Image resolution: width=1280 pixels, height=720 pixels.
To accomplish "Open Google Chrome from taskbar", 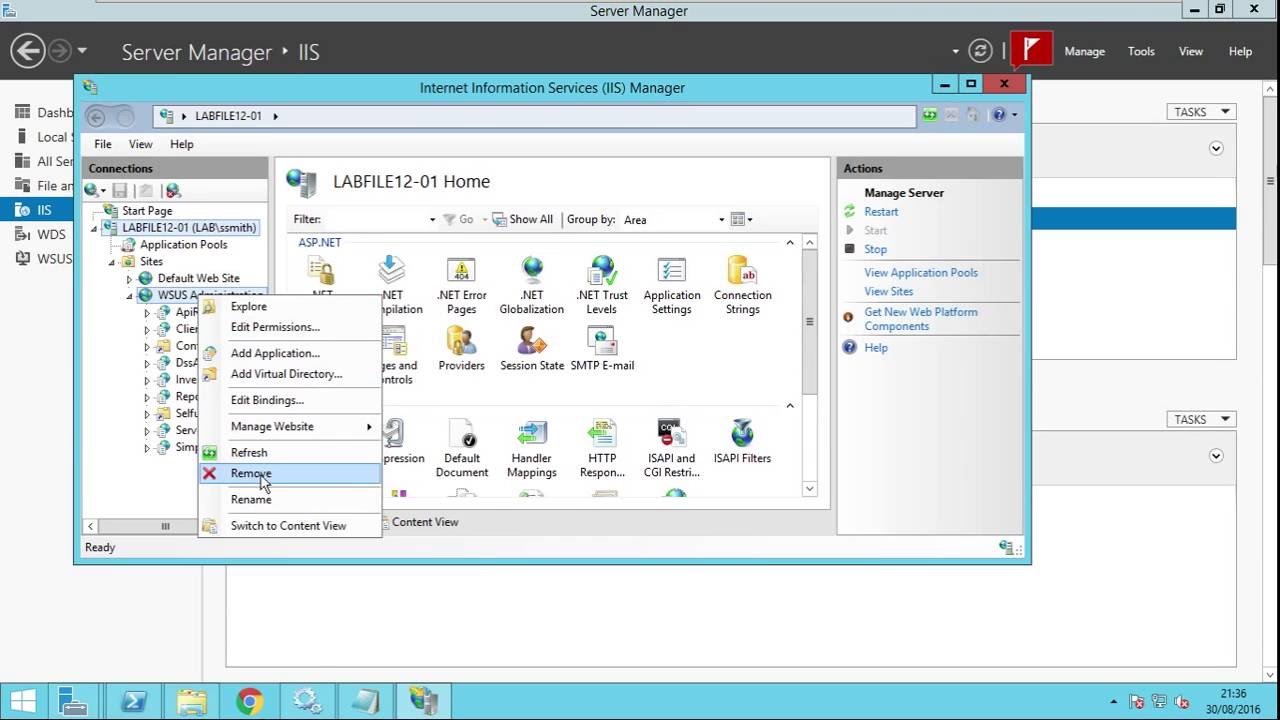I will pyautogui.click(x=250, y=701).
